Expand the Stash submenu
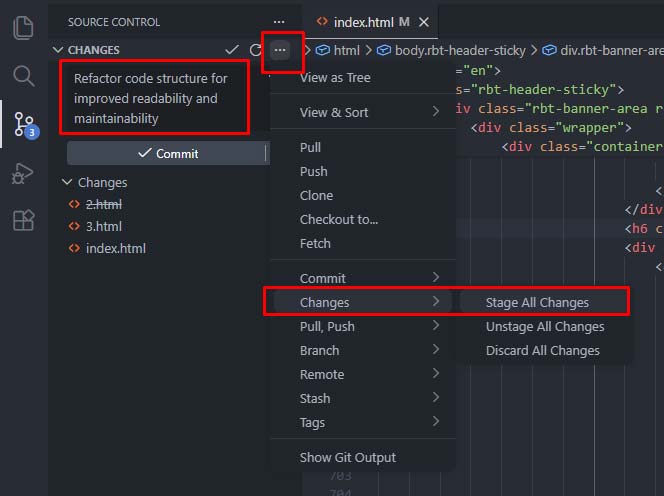Screen dimensions: 664x496 tap(363, 399)
